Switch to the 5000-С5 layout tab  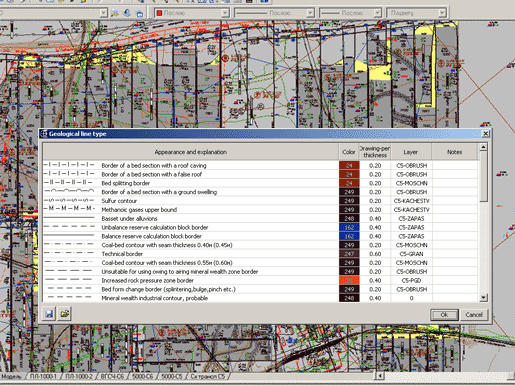point(172,376)
